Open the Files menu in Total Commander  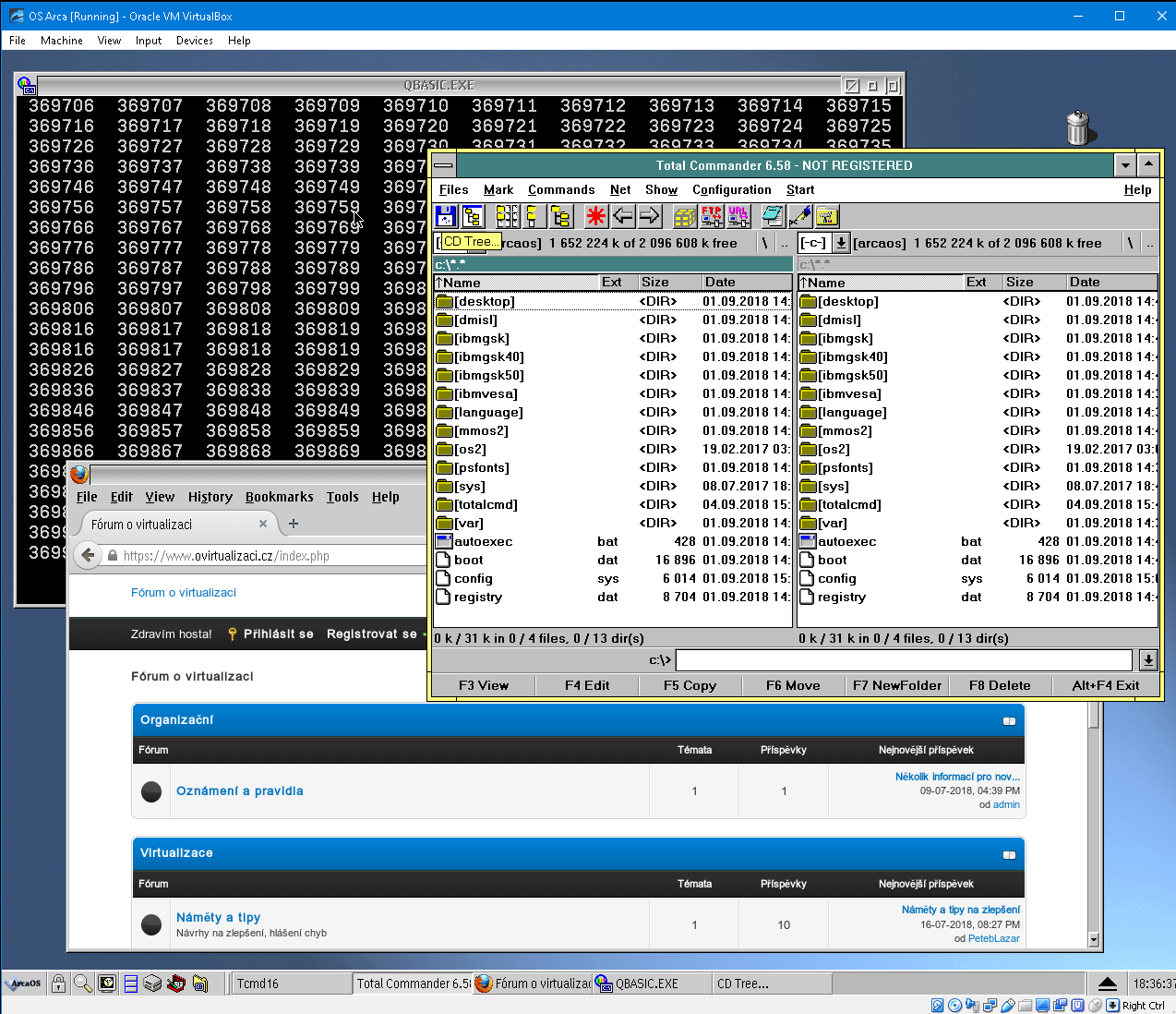coord(454,189)
